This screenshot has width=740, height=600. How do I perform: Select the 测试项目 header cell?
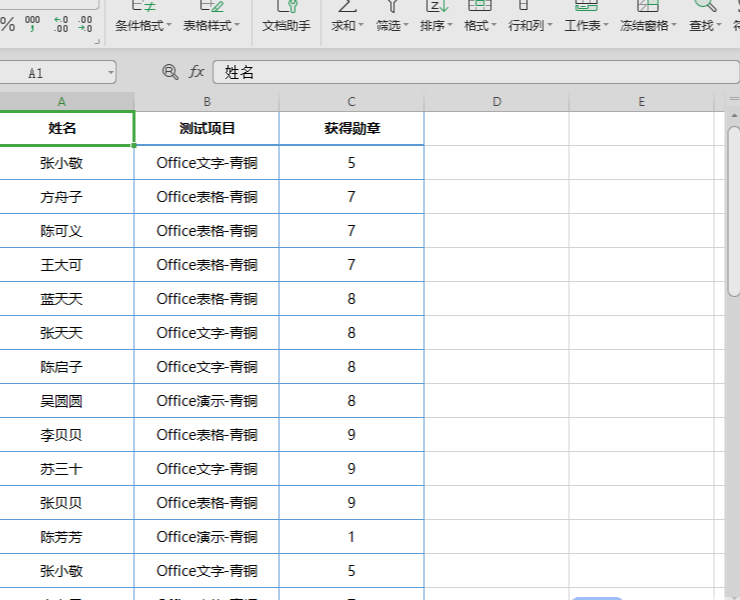point(207,128)
